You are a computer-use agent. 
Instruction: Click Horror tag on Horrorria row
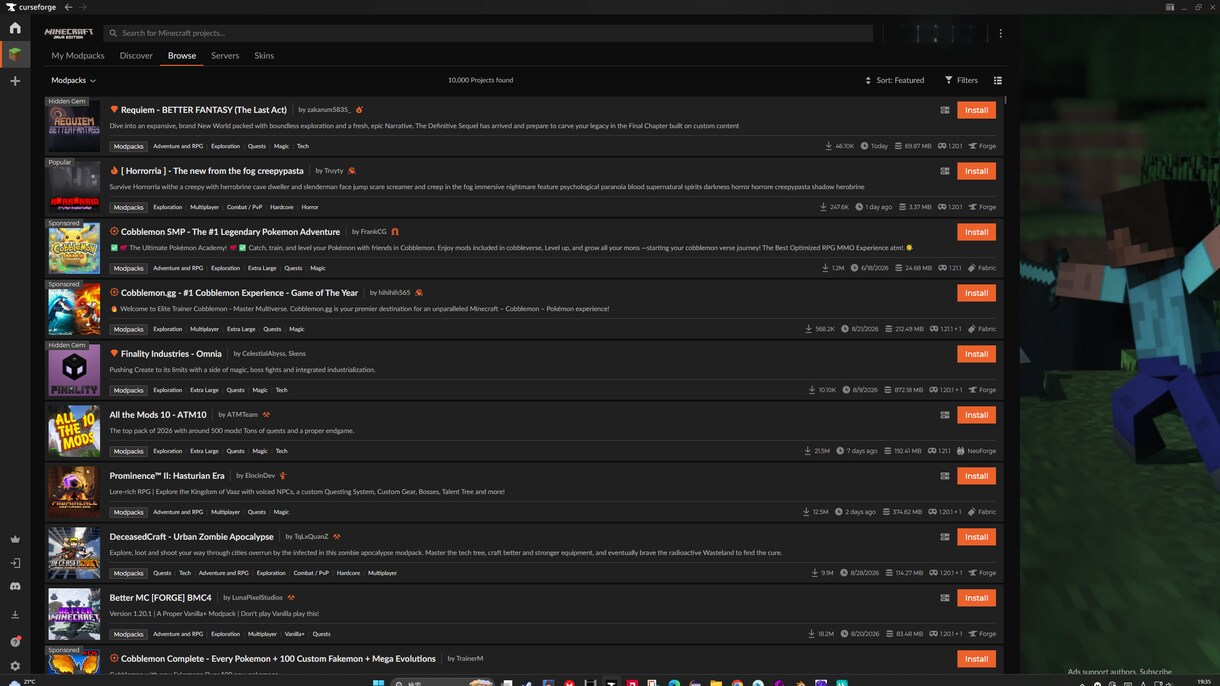click(x=310, y=207)
